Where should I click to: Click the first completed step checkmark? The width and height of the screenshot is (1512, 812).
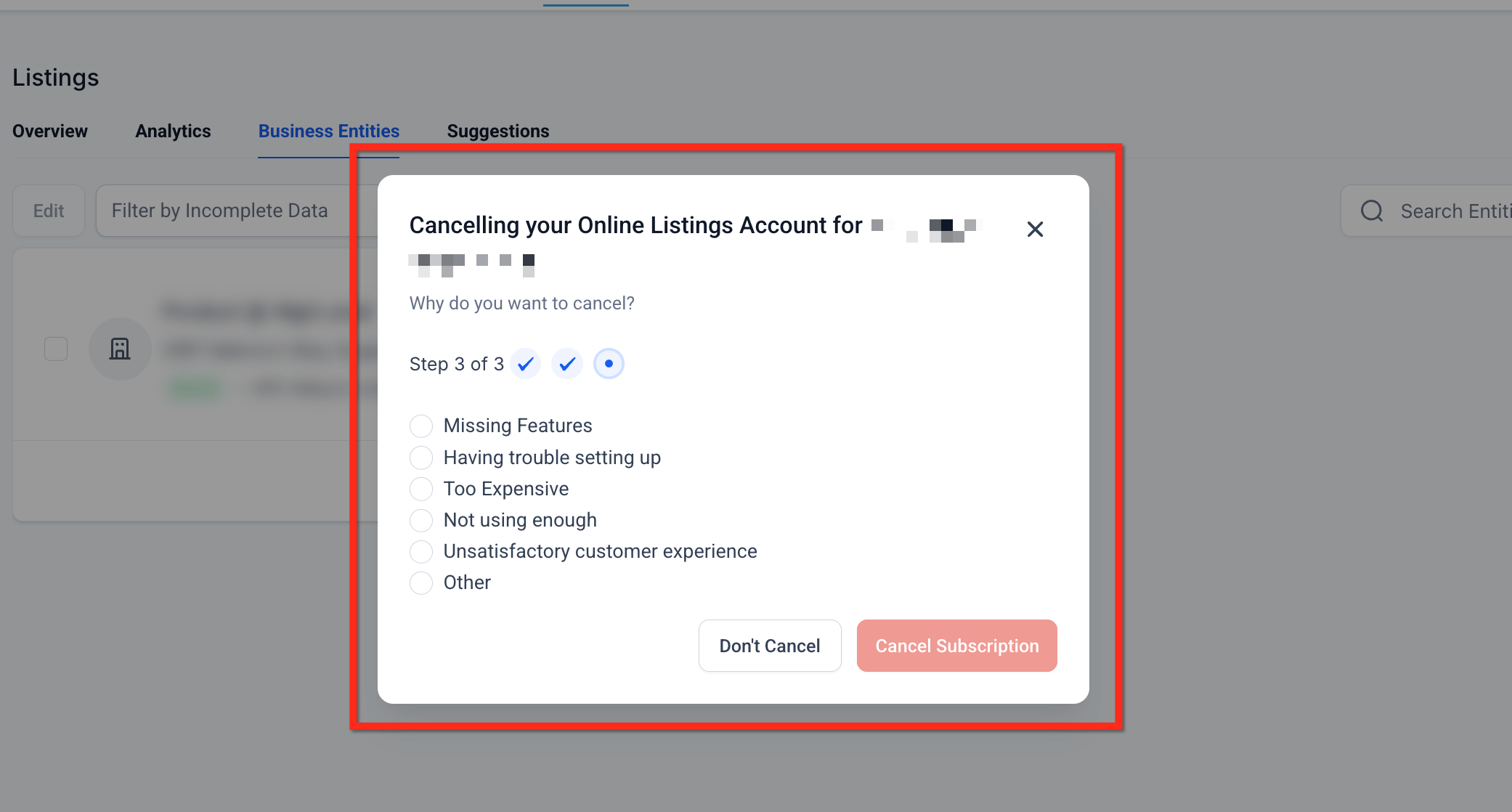pos(525,364)
